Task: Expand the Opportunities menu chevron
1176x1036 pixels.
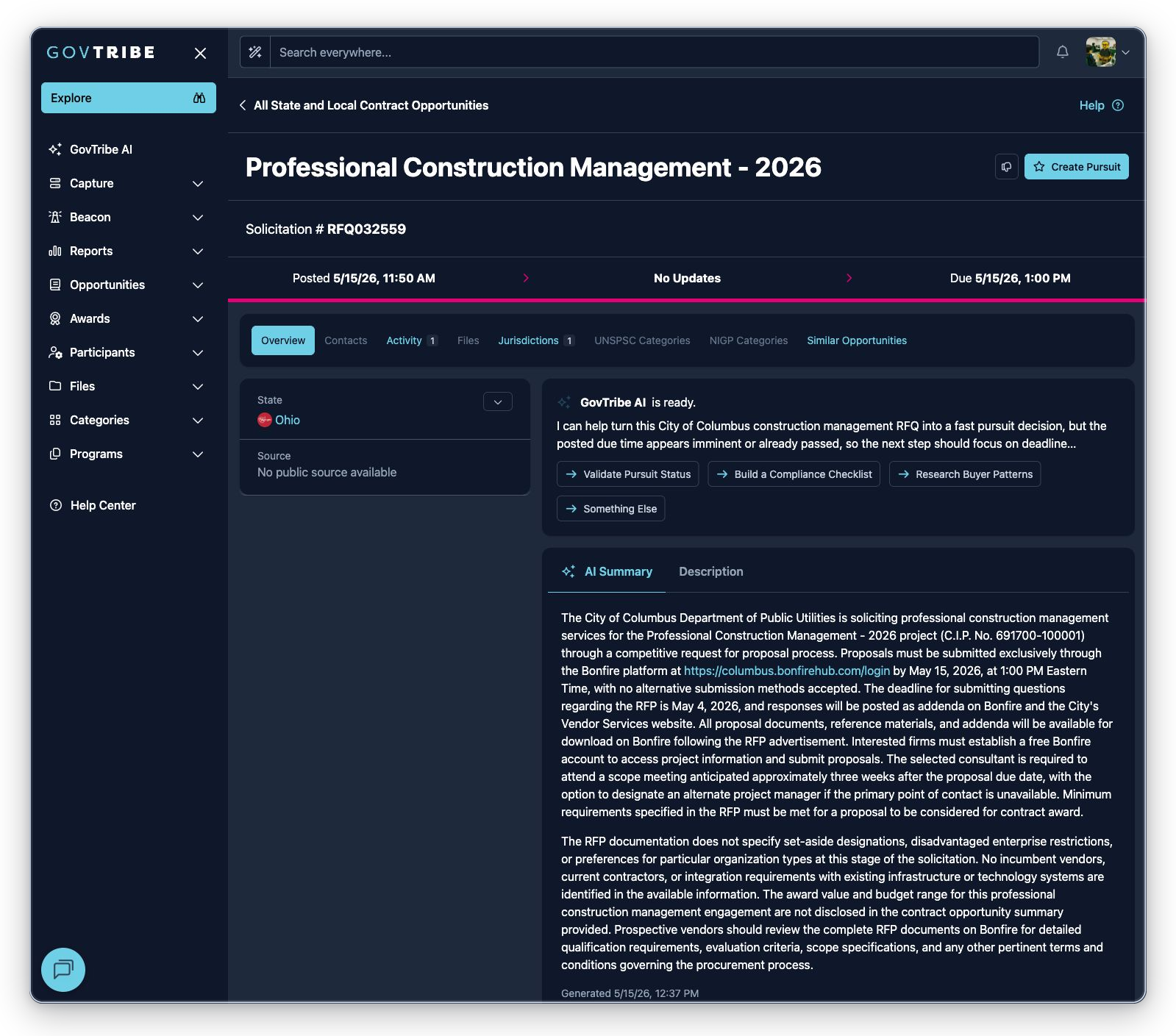Action: tap(198, 285)
